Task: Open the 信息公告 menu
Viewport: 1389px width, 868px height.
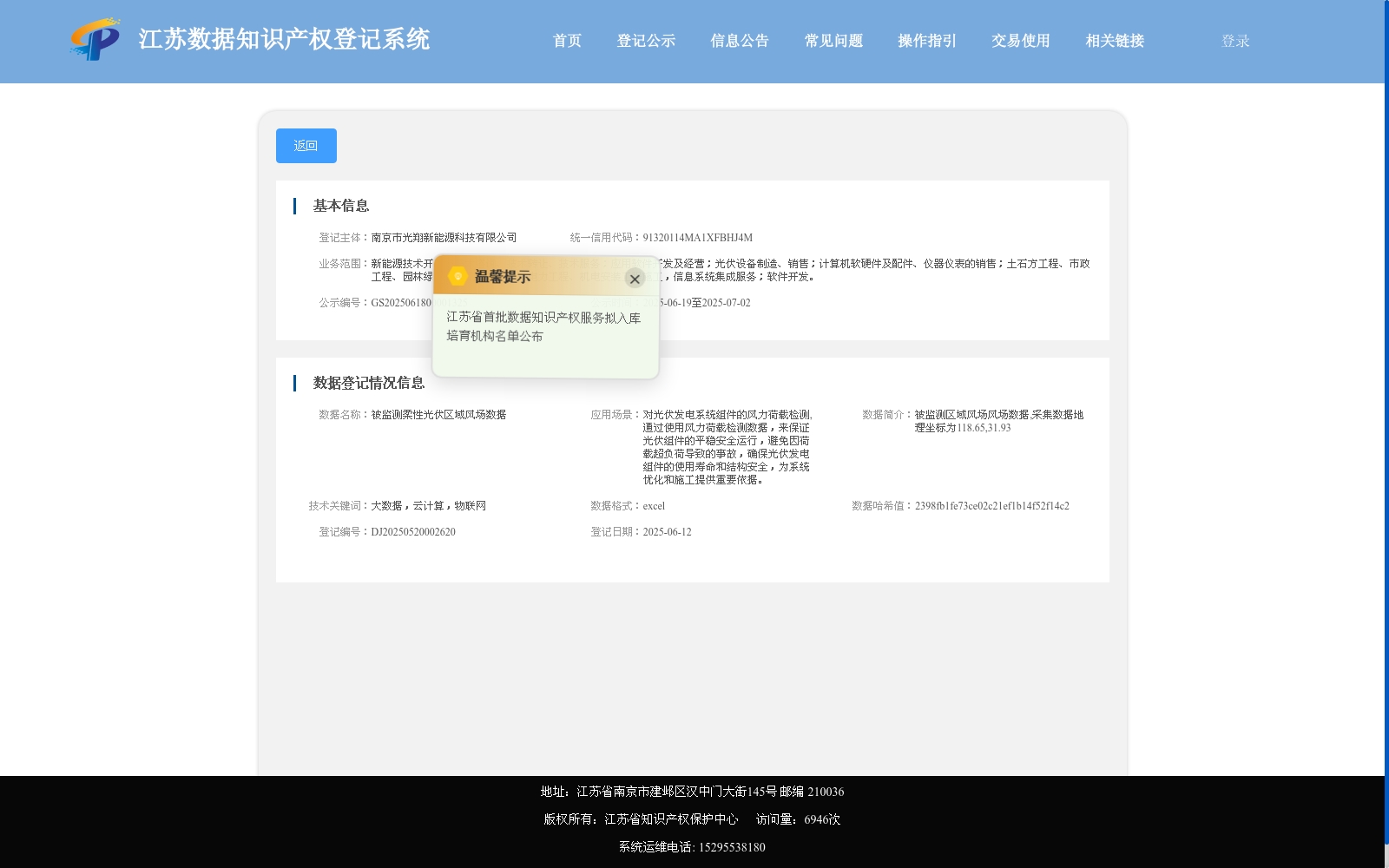Action: 740,41
